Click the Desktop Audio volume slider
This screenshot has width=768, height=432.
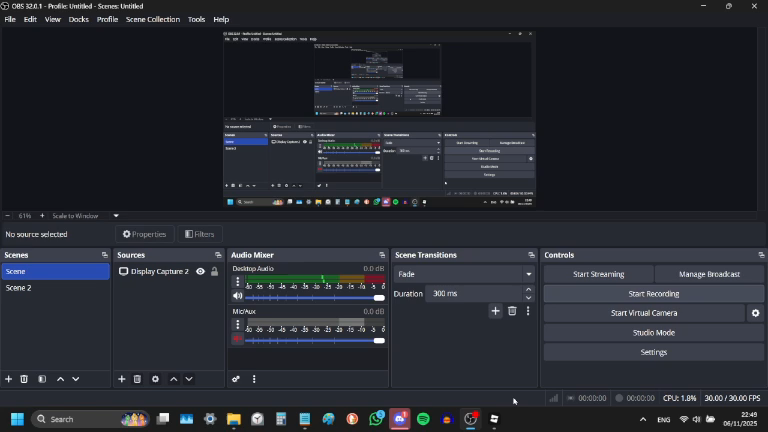tap(315, 298)
